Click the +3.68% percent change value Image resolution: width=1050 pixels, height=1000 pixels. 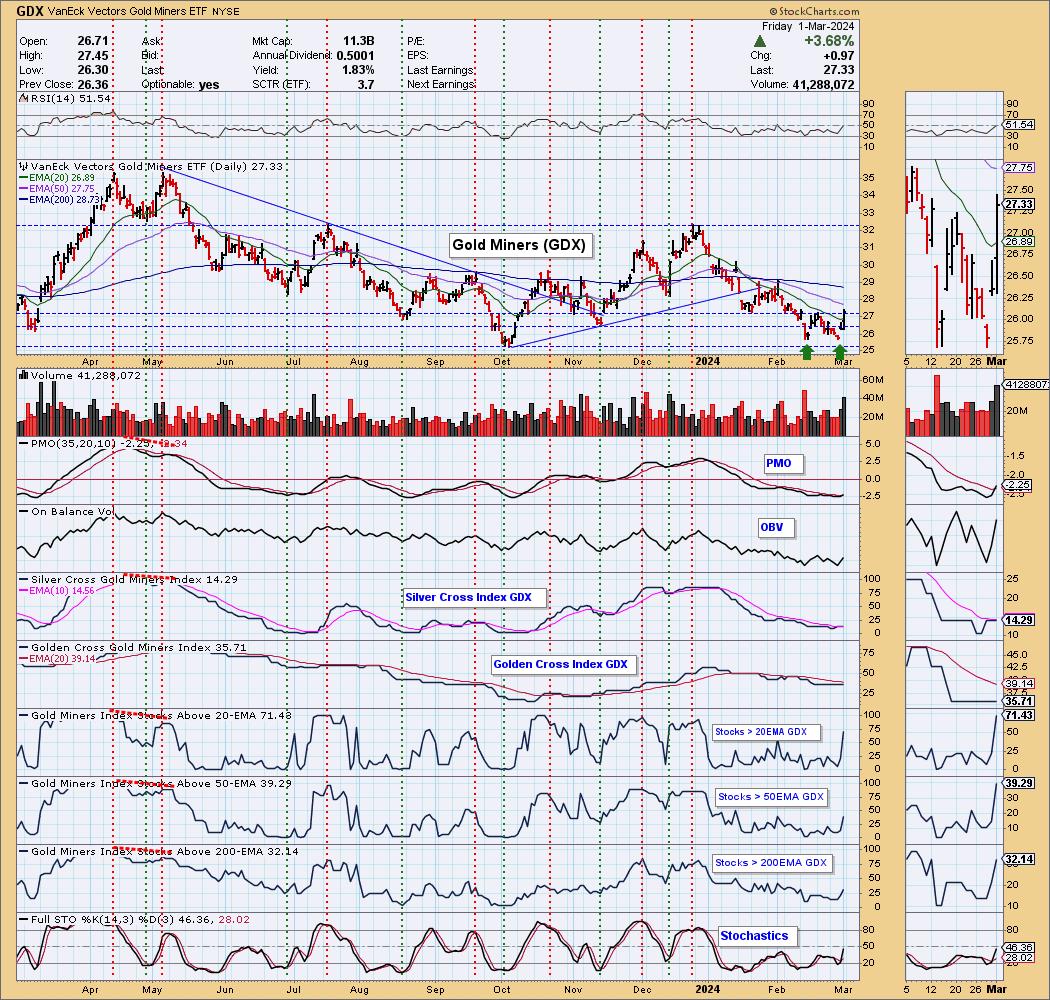tap(829, 41)
